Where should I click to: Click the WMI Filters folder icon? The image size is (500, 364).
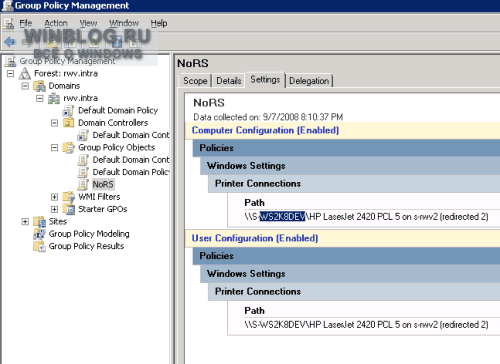click(68, 197)
